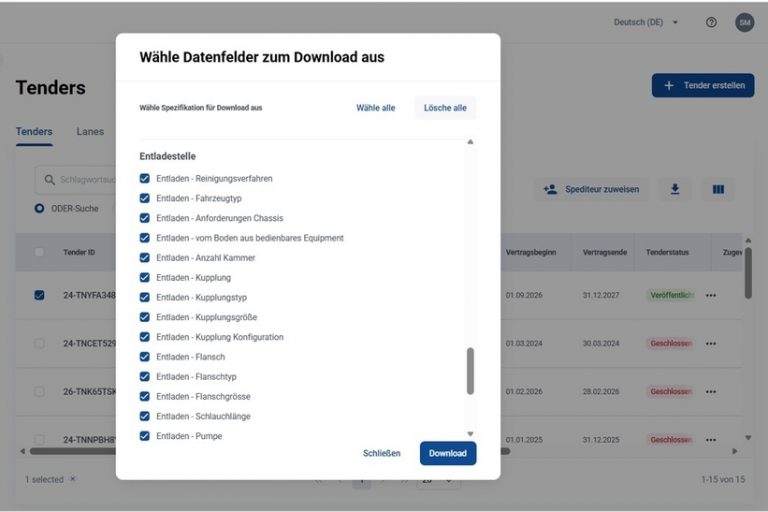Click the 31.12.2027 date cell
Image resolution: width=768 pixels, height=512 pixels.
tap(601, 295)
